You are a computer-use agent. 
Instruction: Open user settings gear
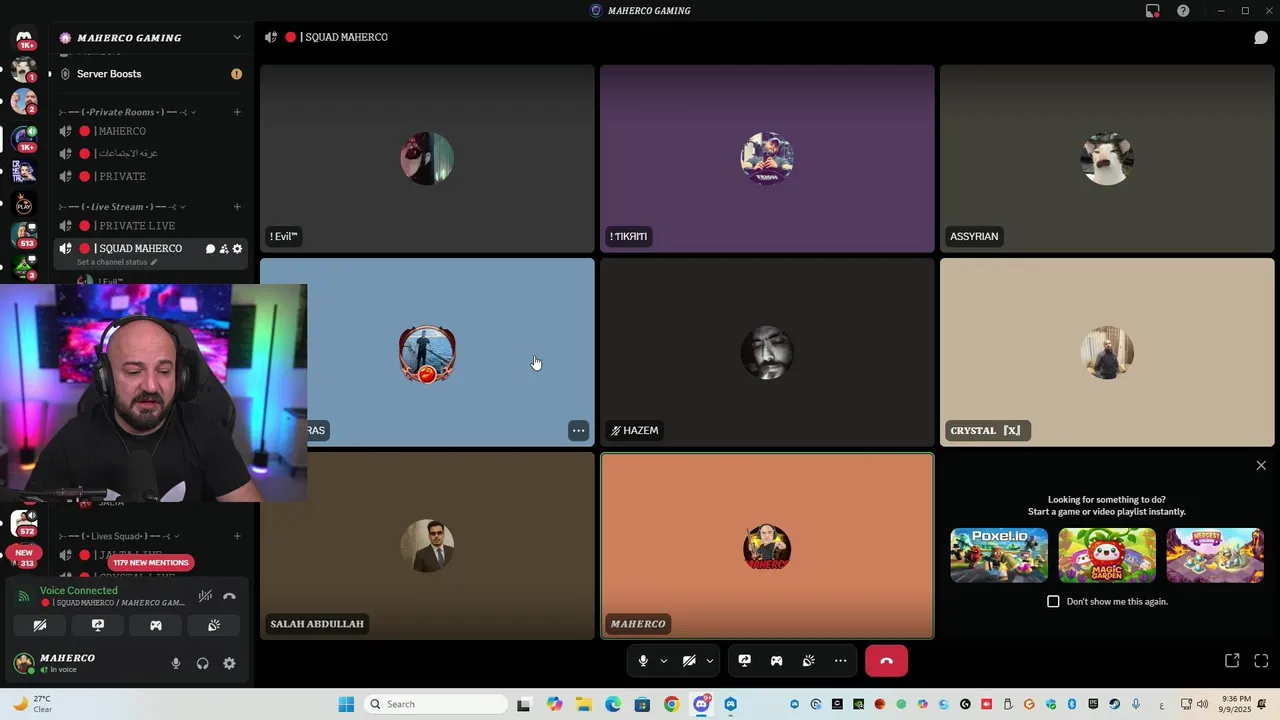(x=229, y=663)
